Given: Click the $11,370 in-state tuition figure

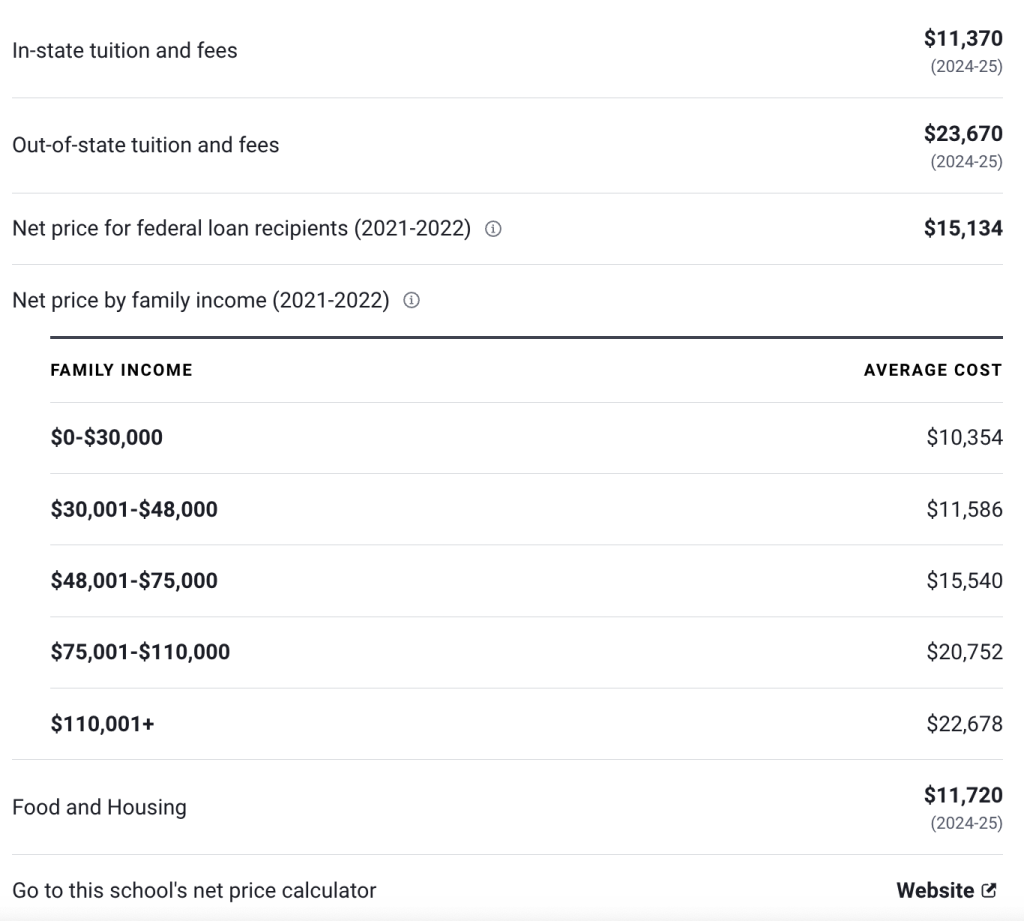Looking at the screenshot, I should coord(963,39).
